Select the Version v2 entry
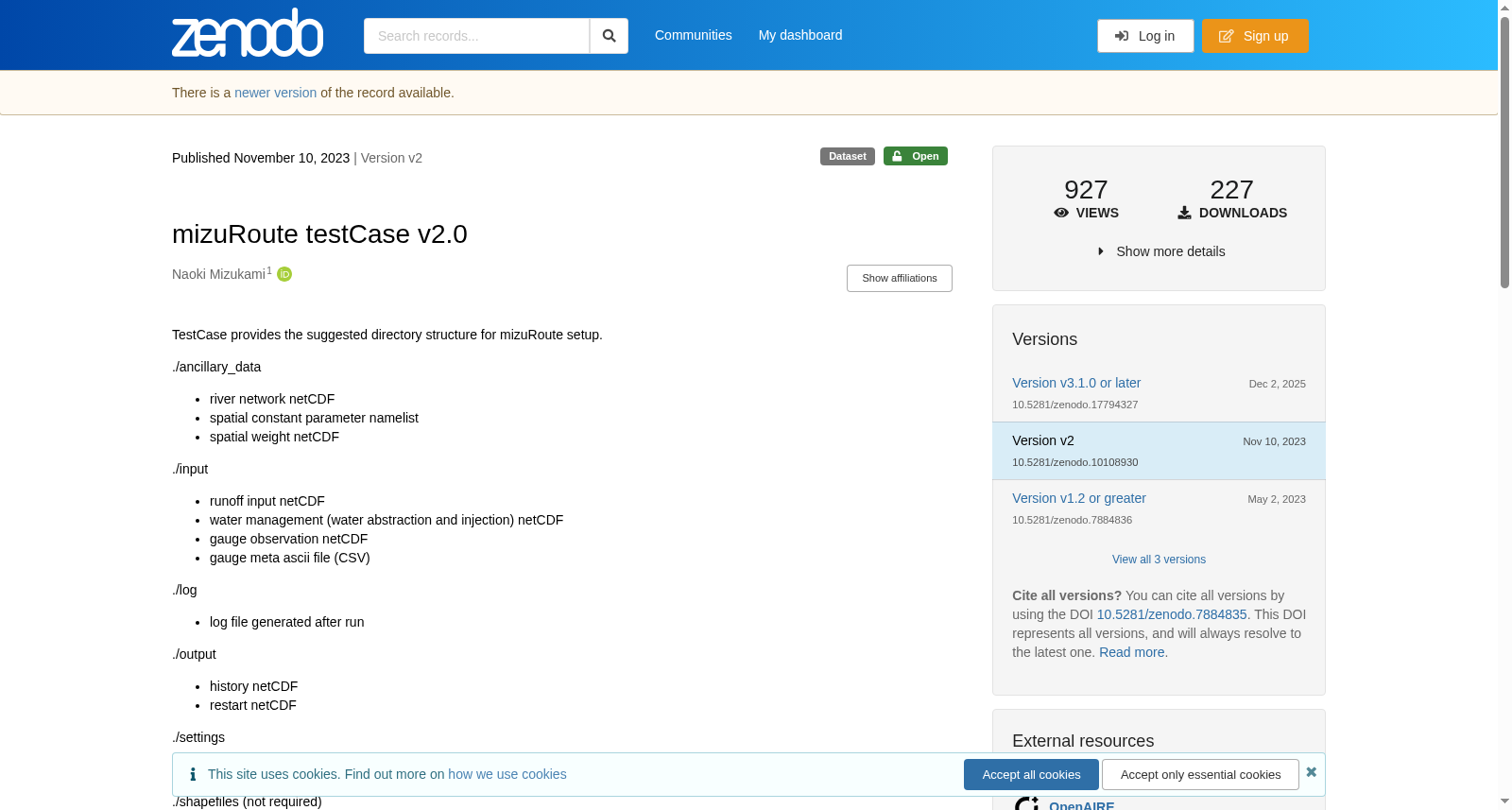The width and height of the screenshot is (1512, 810). 1159,451
